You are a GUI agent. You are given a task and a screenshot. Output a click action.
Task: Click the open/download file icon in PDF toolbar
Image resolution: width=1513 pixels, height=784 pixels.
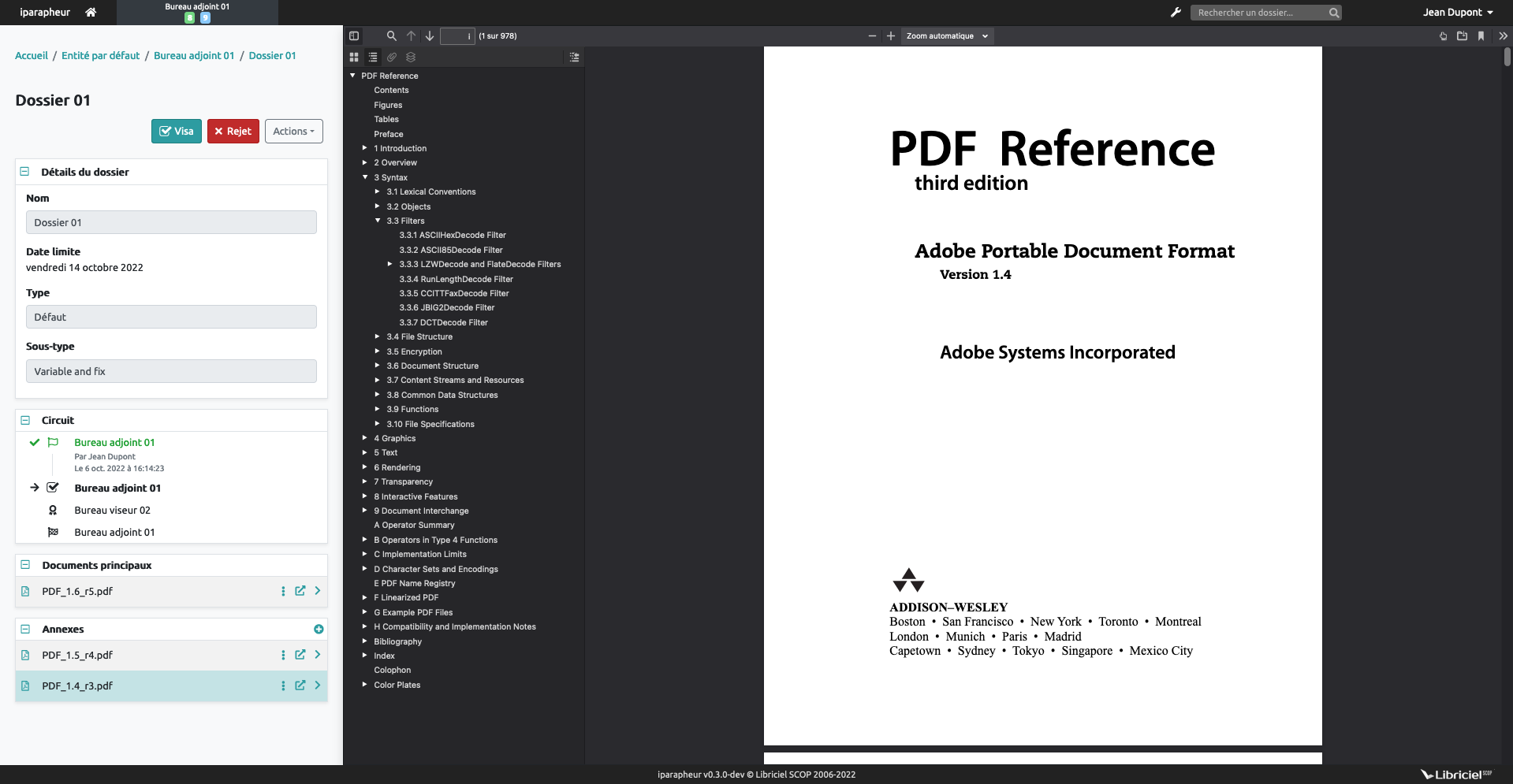pos(1462,35)
